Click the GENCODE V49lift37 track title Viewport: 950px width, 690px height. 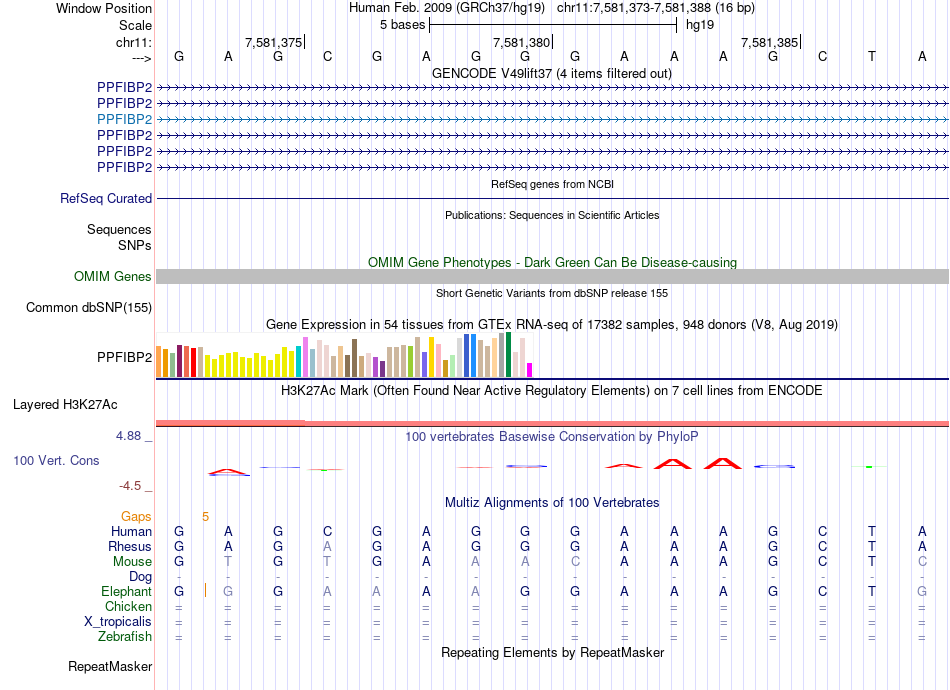[552, 73]
